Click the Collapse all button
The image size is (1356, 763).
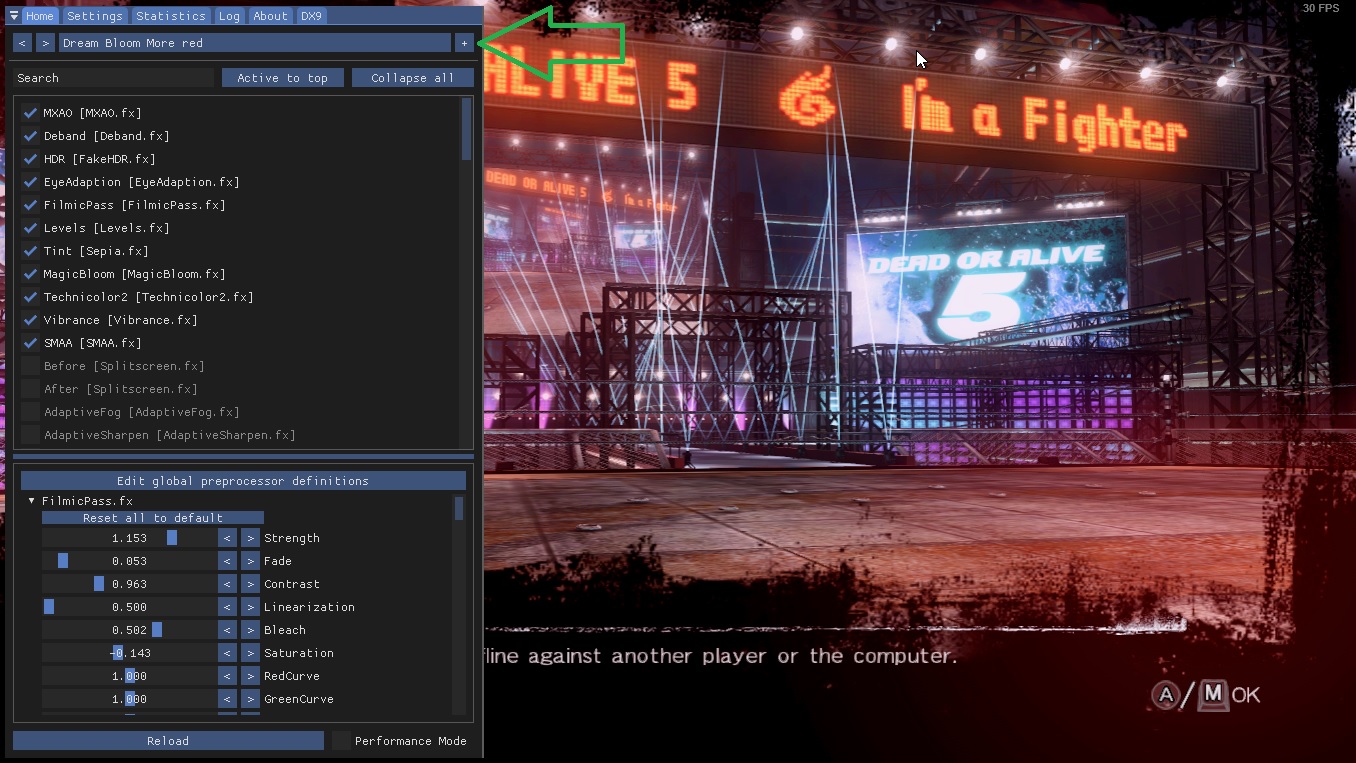413,78
